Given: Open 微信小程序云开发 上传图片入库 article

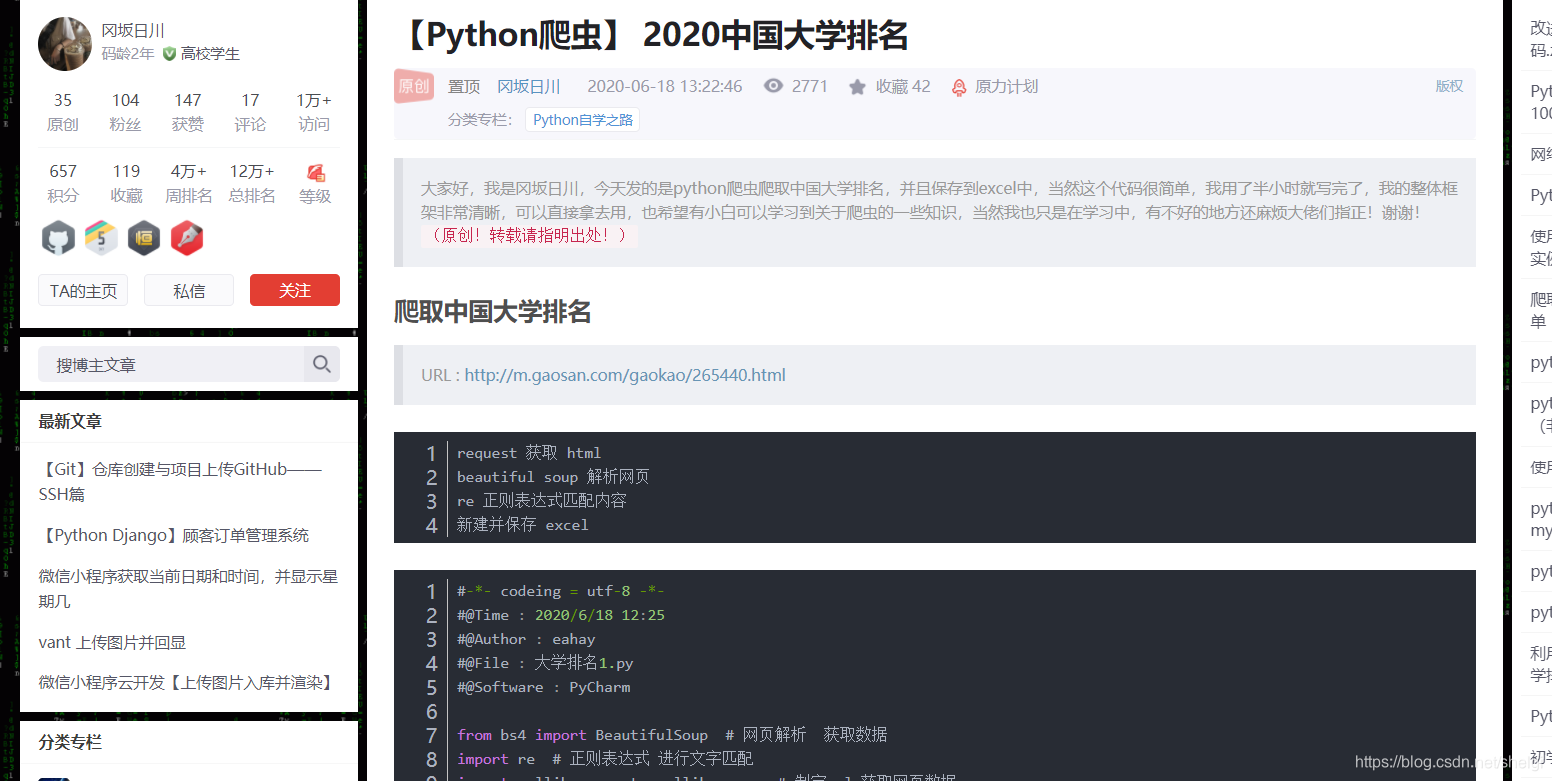Looking at the screenshot, I should pos(185,682).
